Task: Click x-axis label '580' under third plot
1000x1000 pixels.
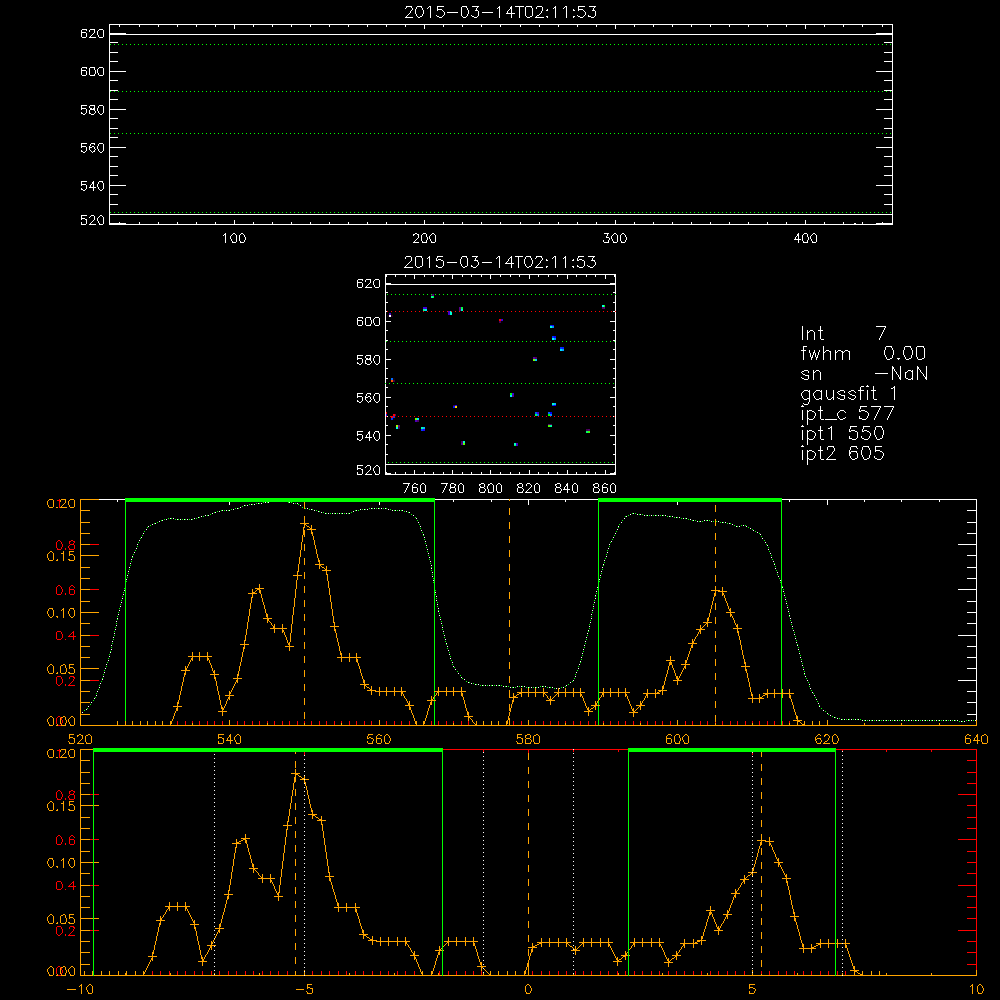Action: pyautogui.click(x=528, y=739)
